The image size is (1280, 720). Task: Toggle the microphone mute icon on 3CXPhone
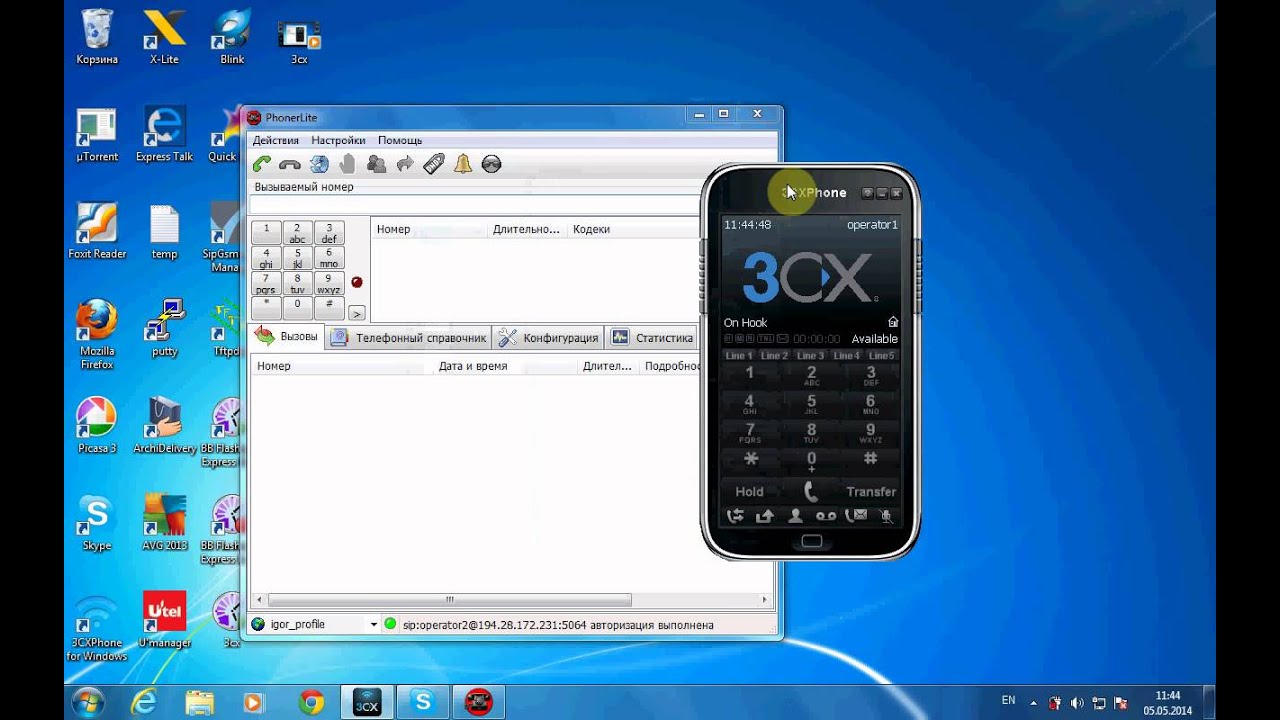point(885,516)
